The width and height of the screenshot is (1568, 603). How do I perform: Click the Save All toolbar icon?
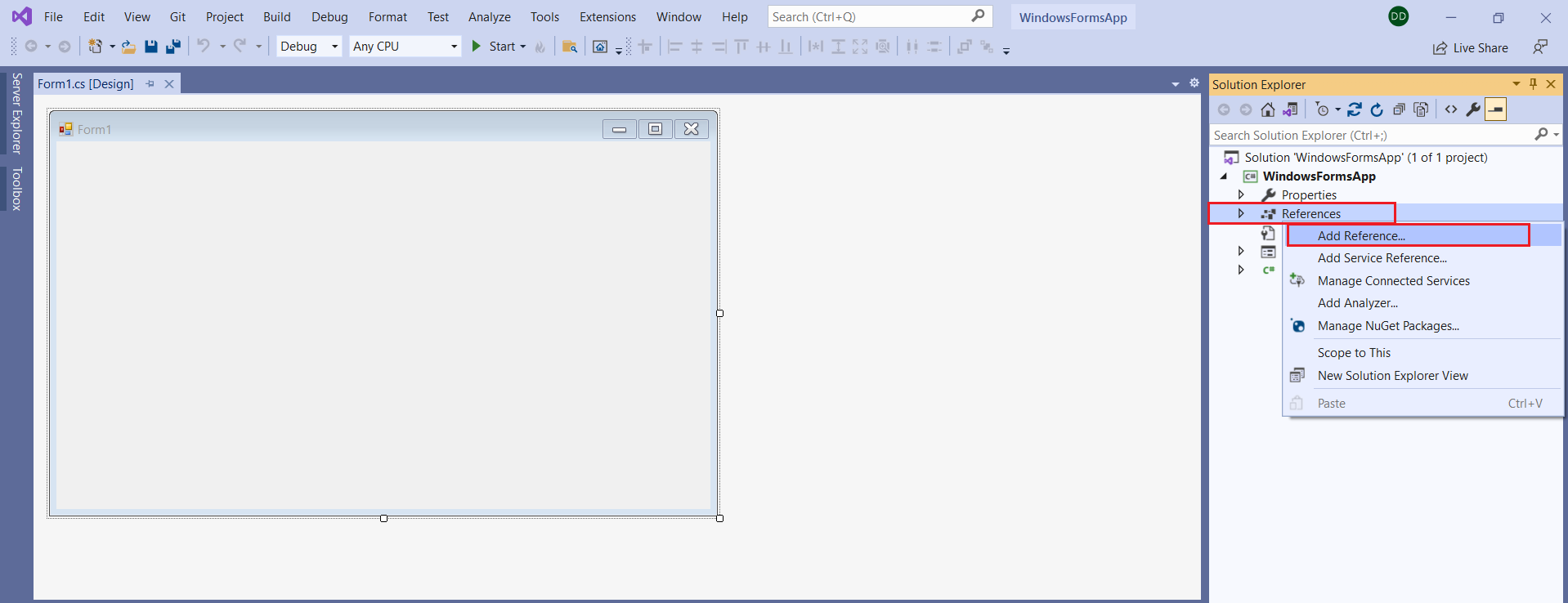(172, 47)
